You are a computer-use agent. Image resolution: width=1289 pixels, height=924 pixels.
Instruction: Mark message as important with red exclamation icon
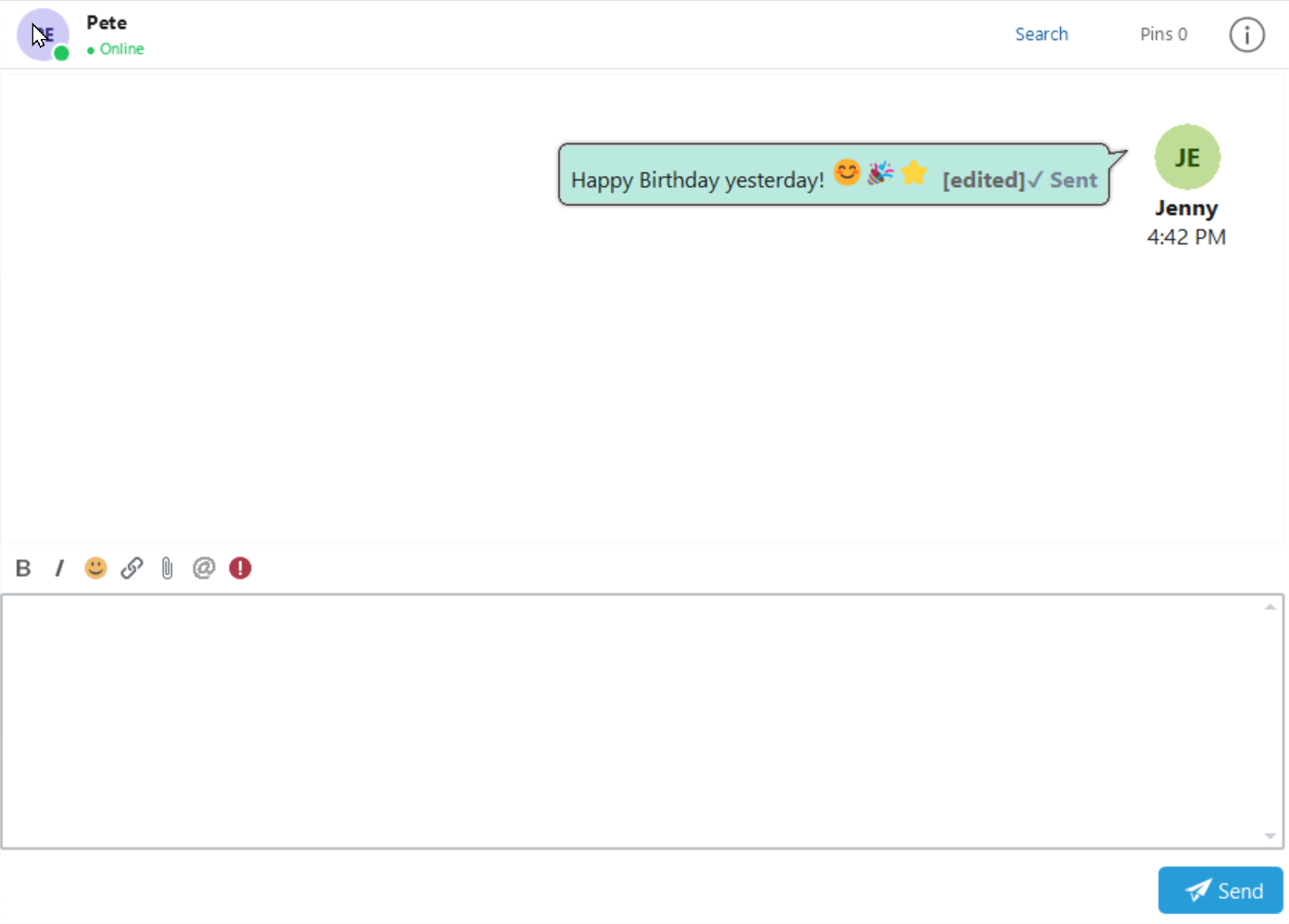point(240,568)
